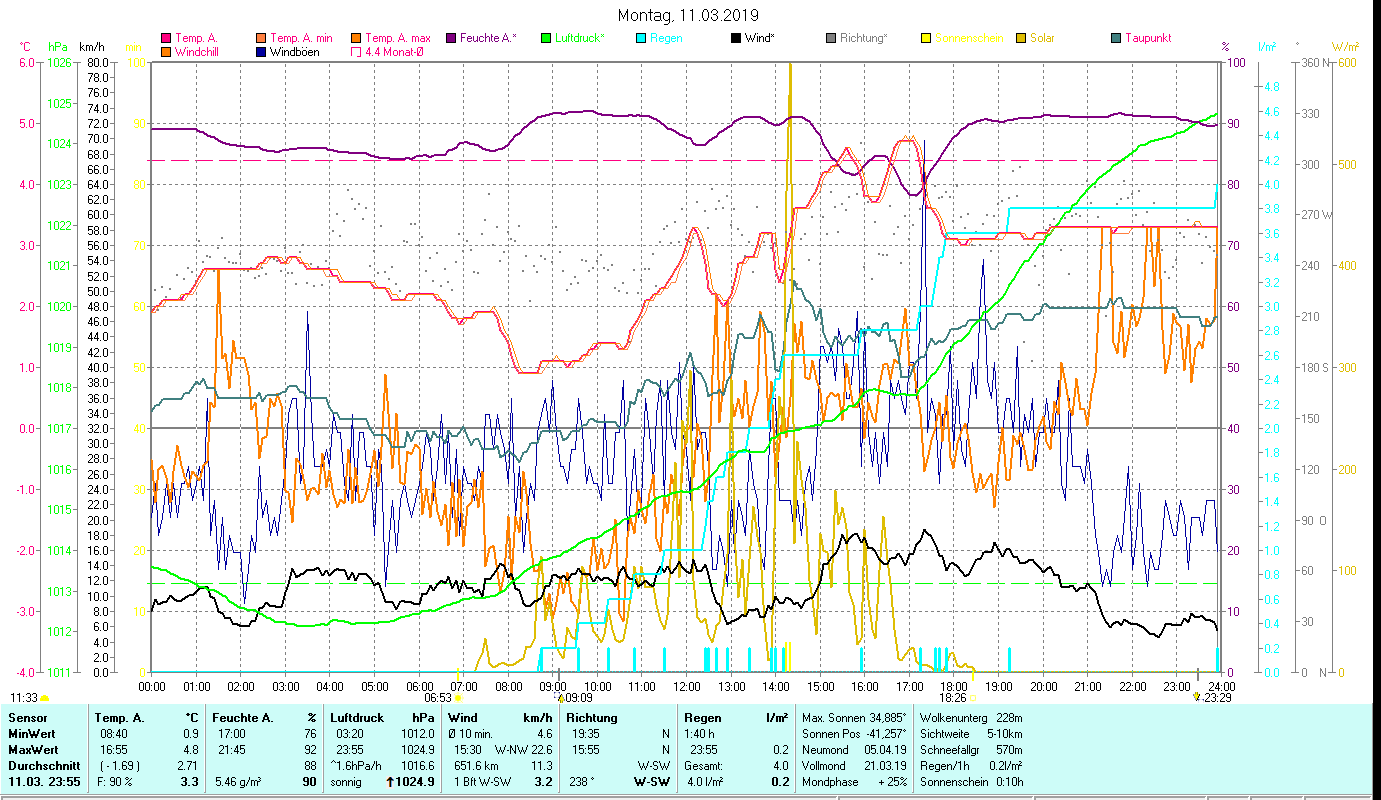The image size is (1381, 800).
Task: Click the yellow Sonnenschein legend label
Action: coord(969,39)
